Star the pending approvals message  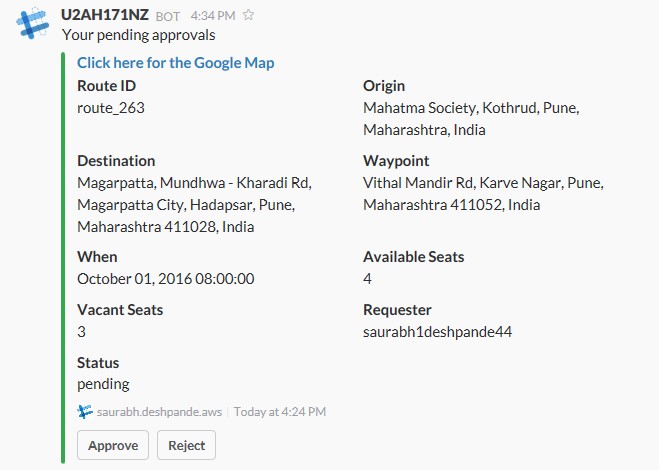(x=248, y=15)
